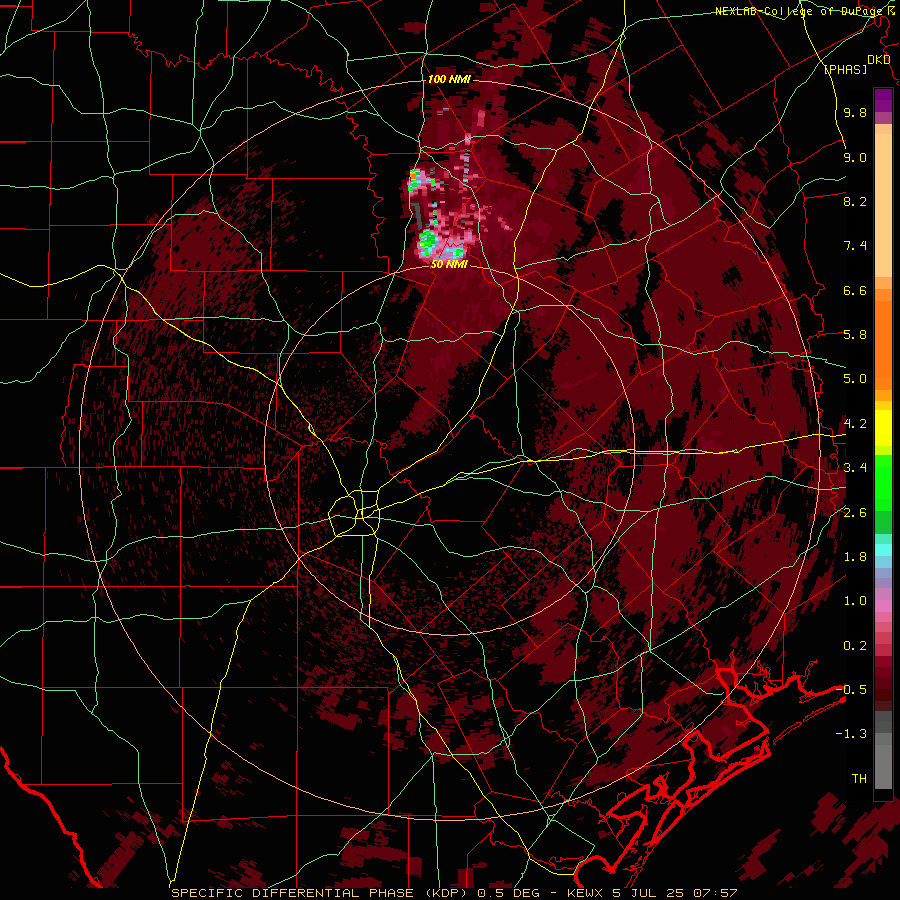Click the 5.8 legend value

click(855, 335)
